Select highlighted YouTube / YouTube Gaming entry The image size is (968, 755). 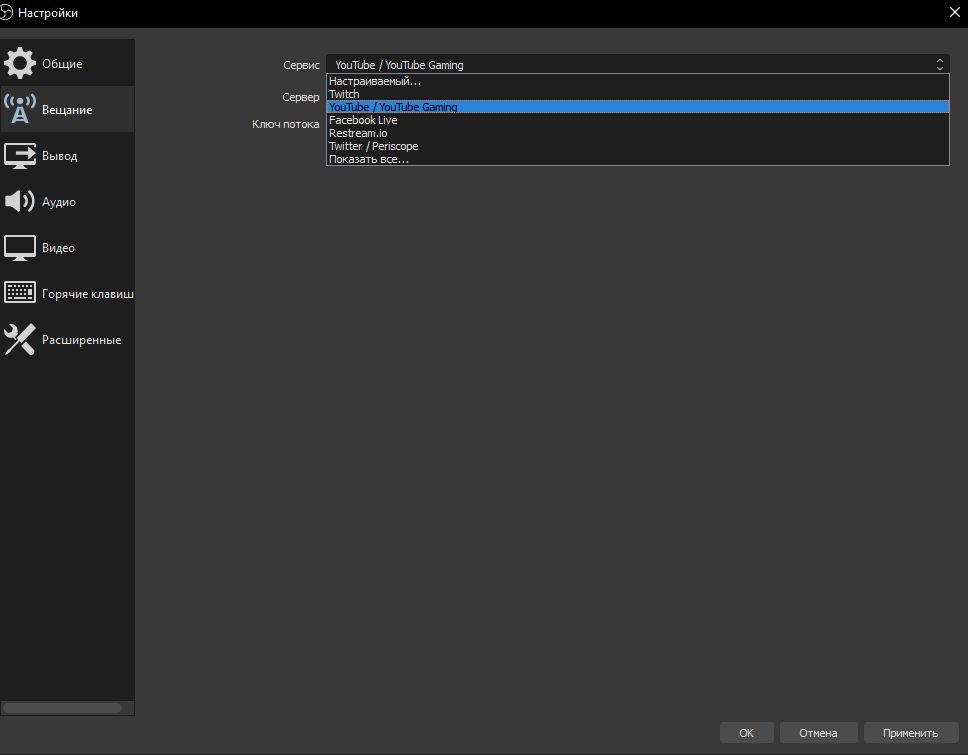pyautogui.click(x=393, y=107)
